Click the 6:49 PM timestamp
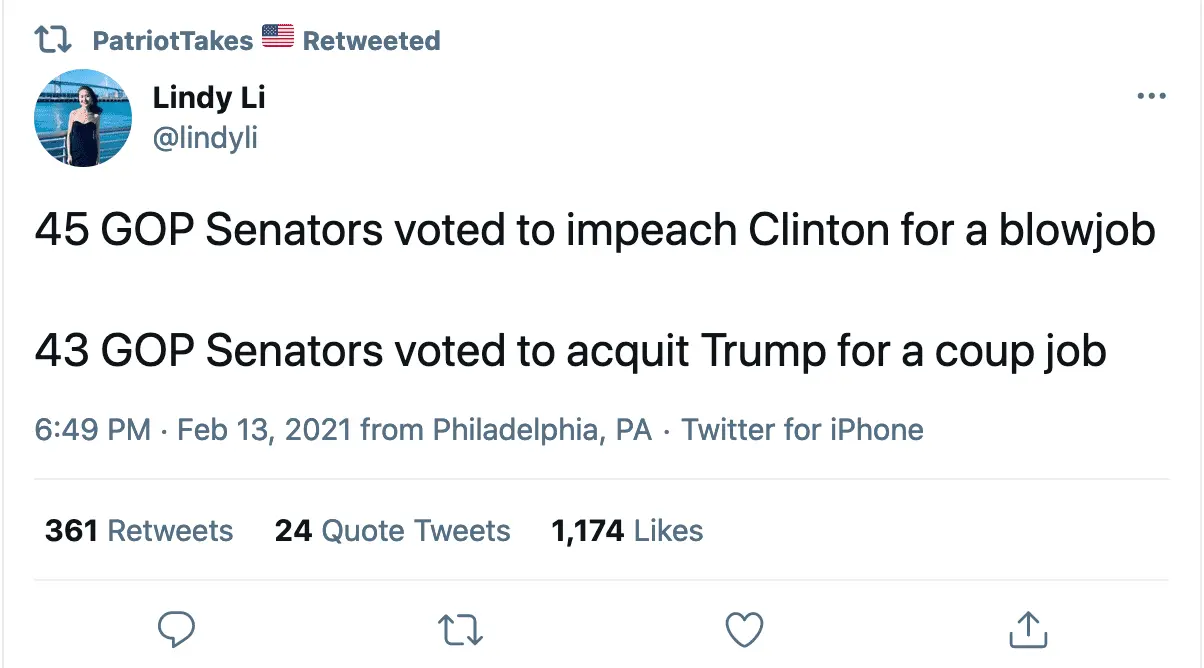This screenshot has width=1204, height=668. click(x=93, y=430)
